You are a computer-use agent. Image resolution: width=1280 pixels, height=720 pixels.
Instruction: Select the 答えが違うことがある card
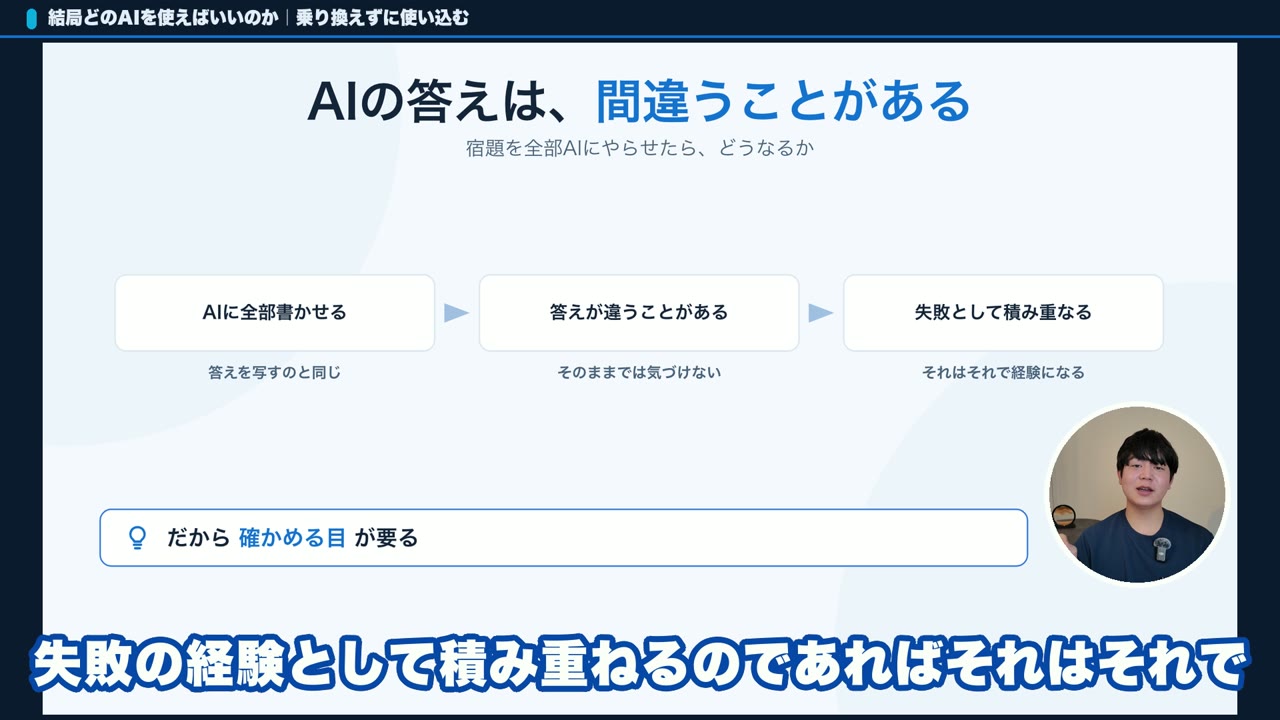click(x=639, y=313)
